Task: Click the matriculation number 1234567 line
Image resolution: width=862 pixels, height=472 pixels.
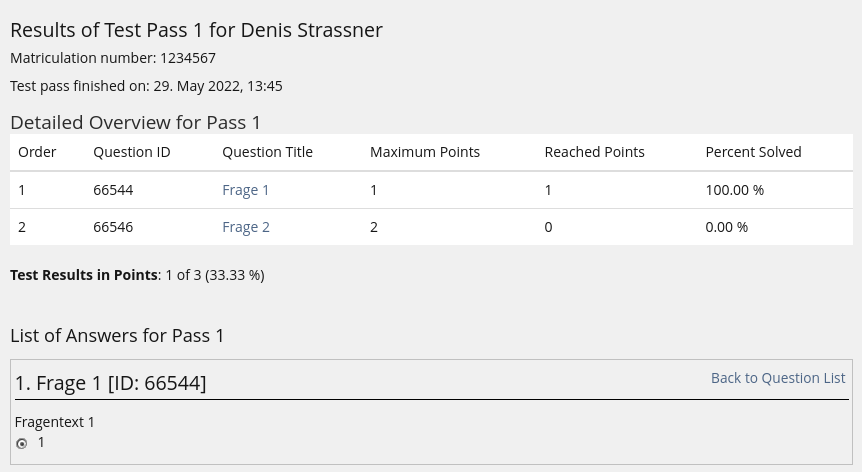Action: click(x=113, y=58)
